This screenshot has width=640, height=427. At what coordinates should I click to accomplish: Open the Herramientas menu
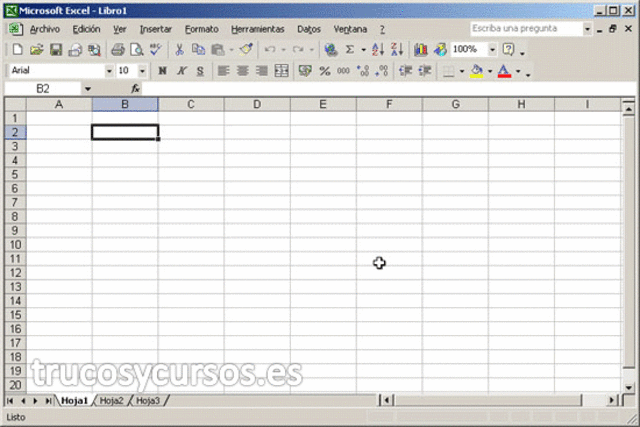pos(258,29)
